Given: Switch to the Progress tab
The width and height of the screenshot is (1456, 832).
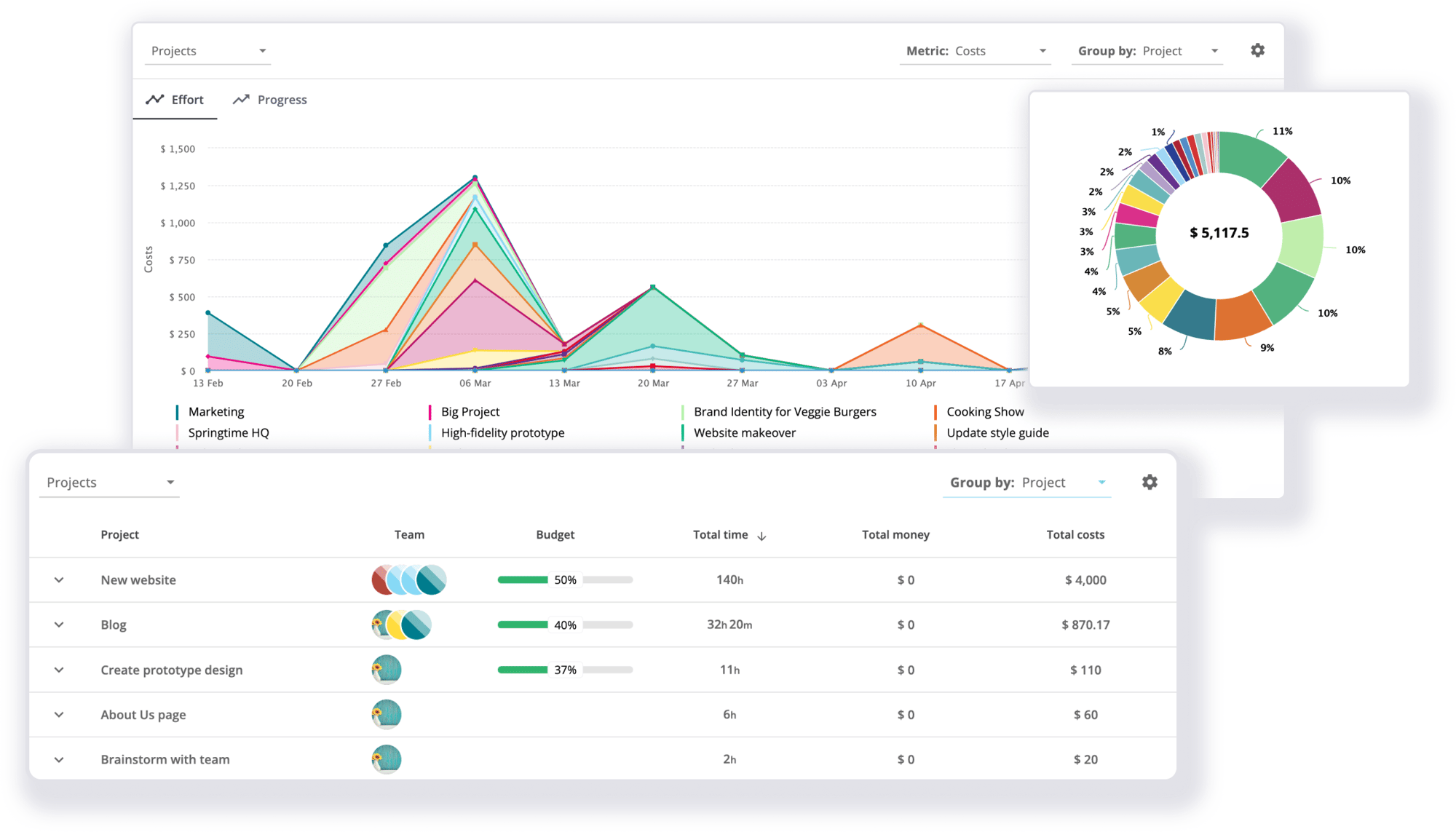Looking at the screenshot, I should pyautogui.click(x=270, y=100).
